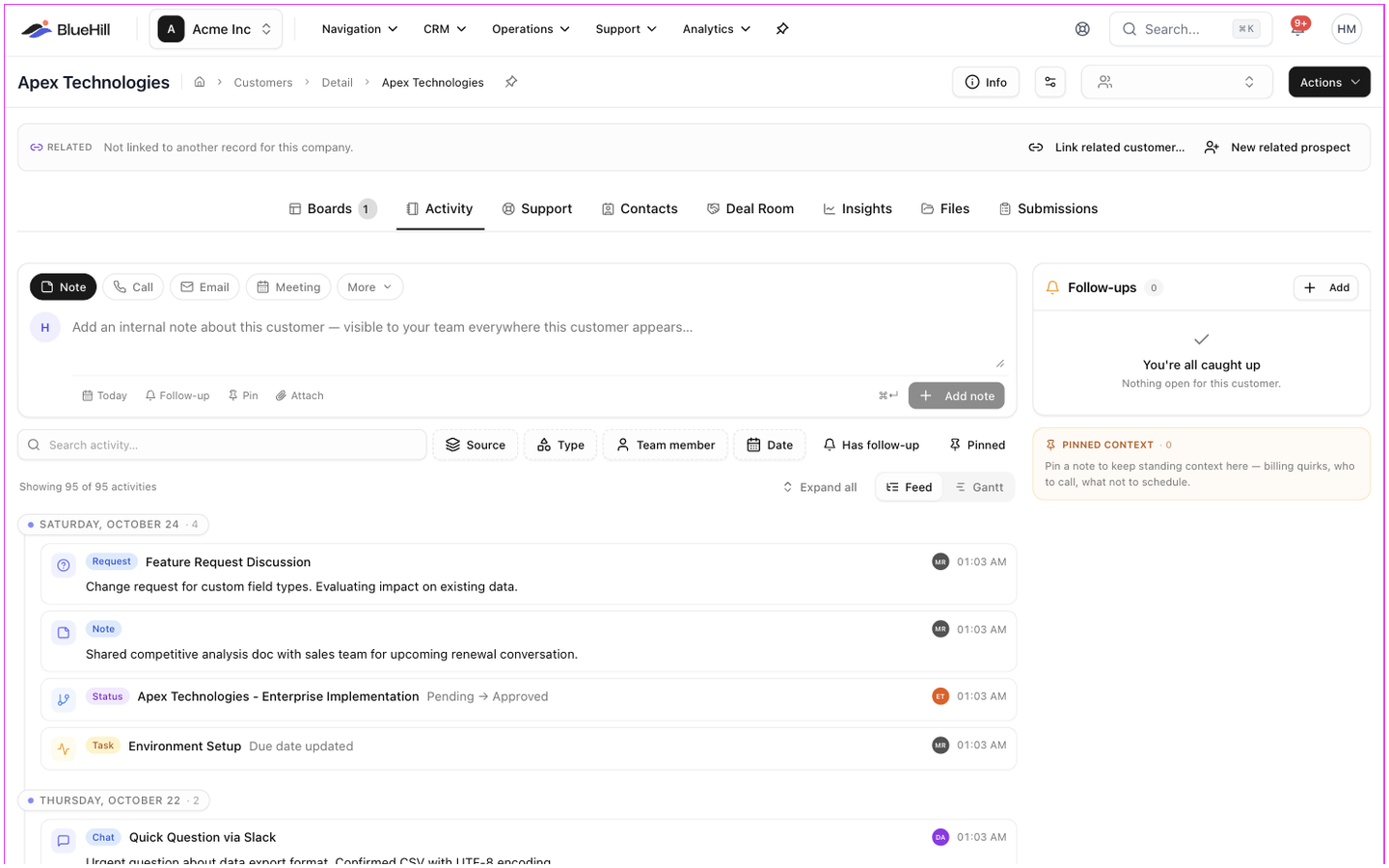Click the task icon on Environment Setup
This screenshot has width=1389, height=868.
(64, 748)
